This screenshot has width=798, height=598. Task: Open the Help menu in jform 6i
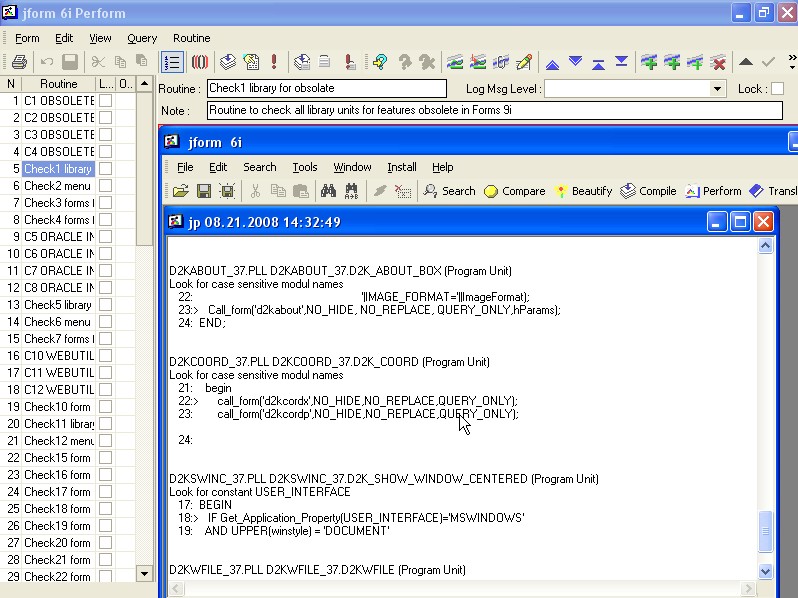(x=443, y=167)
